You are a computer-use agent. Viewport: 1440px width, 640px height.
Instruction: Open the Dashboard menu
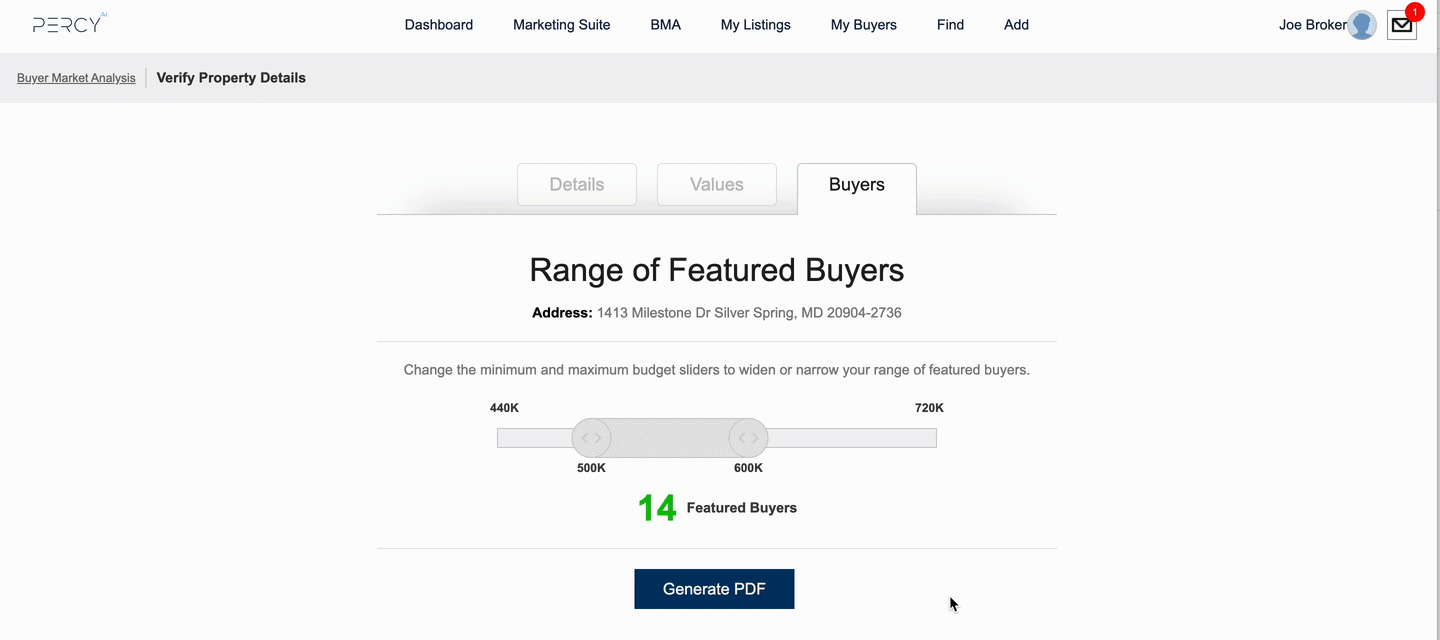(x=439, y=25)
